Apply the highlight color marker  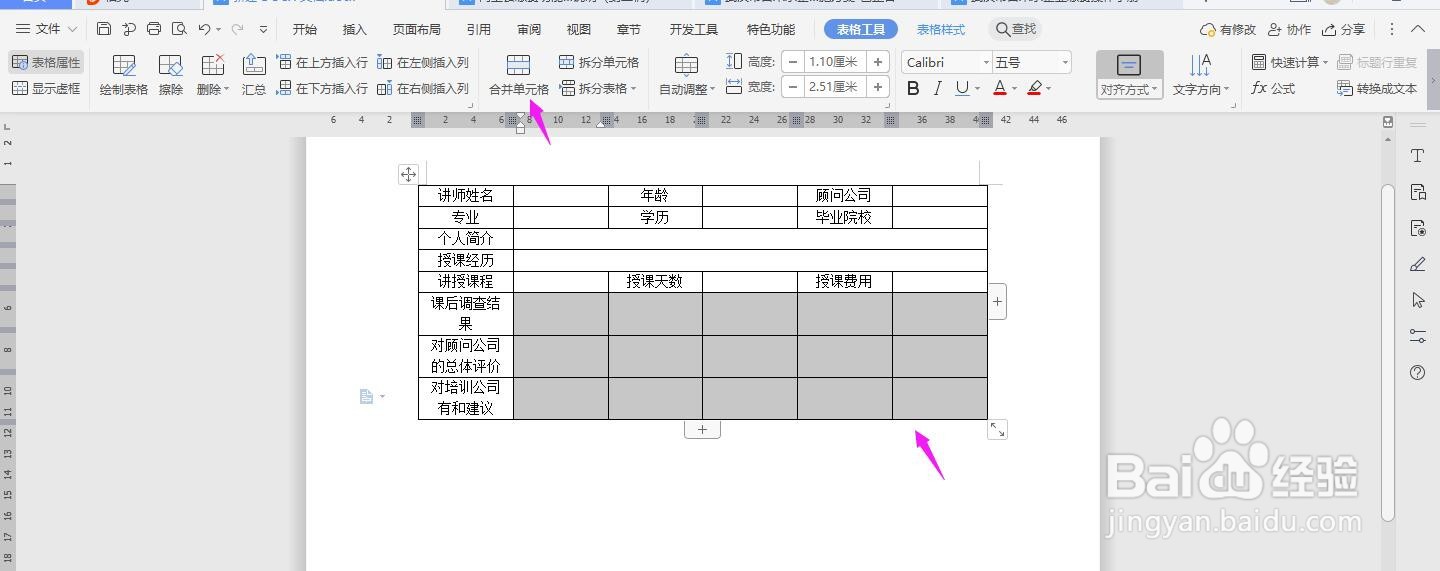point(1035,88)
